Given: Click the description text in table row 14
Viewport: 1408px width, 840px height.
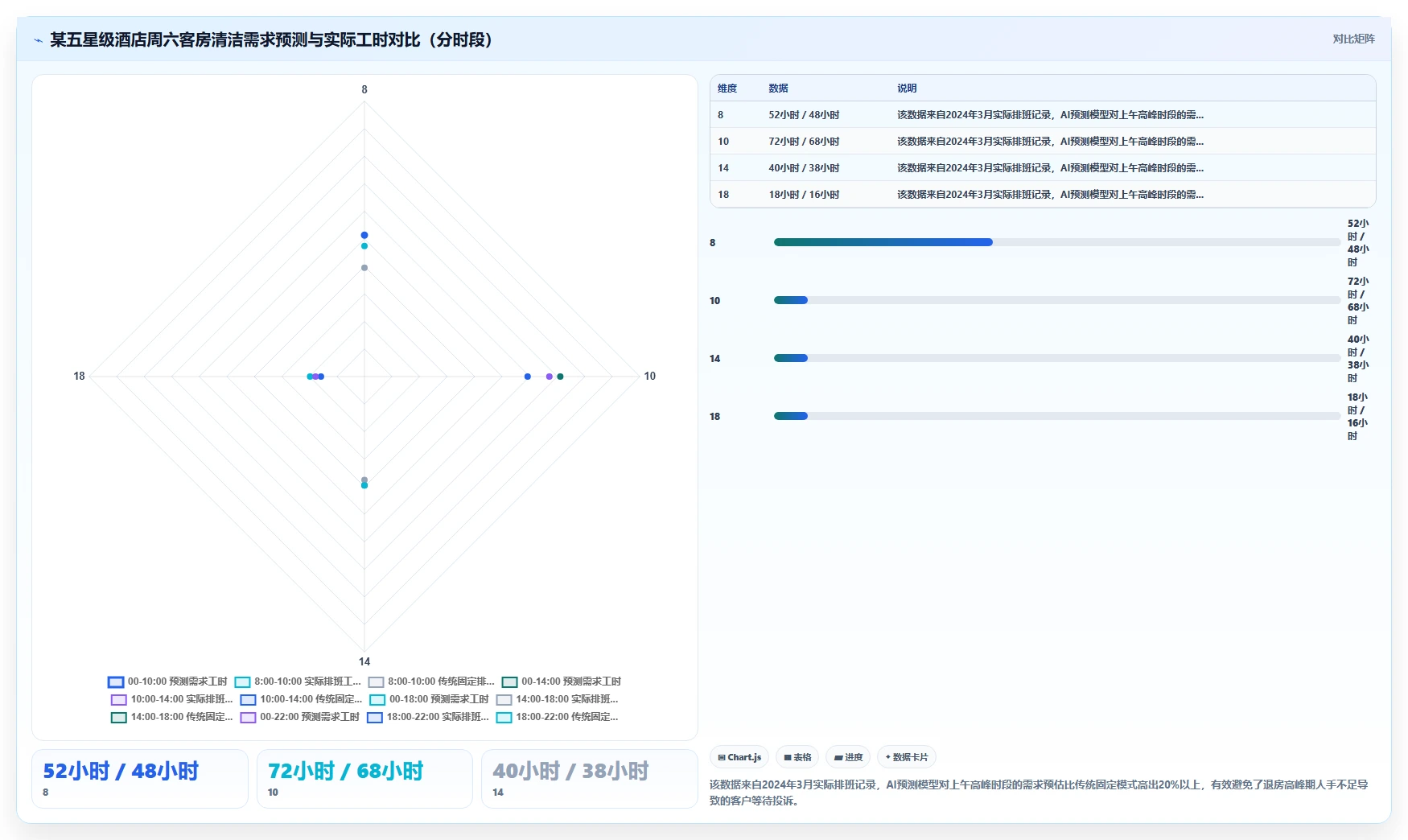Looking at the screenshot, I should tap(1050, 168).
